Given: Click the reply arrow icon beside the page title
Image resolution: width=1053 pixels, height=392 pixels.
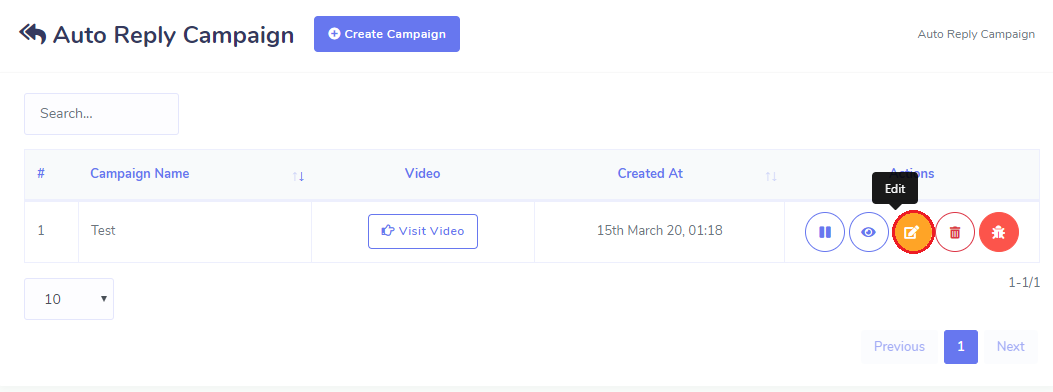Looking at the screenshot, I should pyautogui.click(x=32, y=34).
